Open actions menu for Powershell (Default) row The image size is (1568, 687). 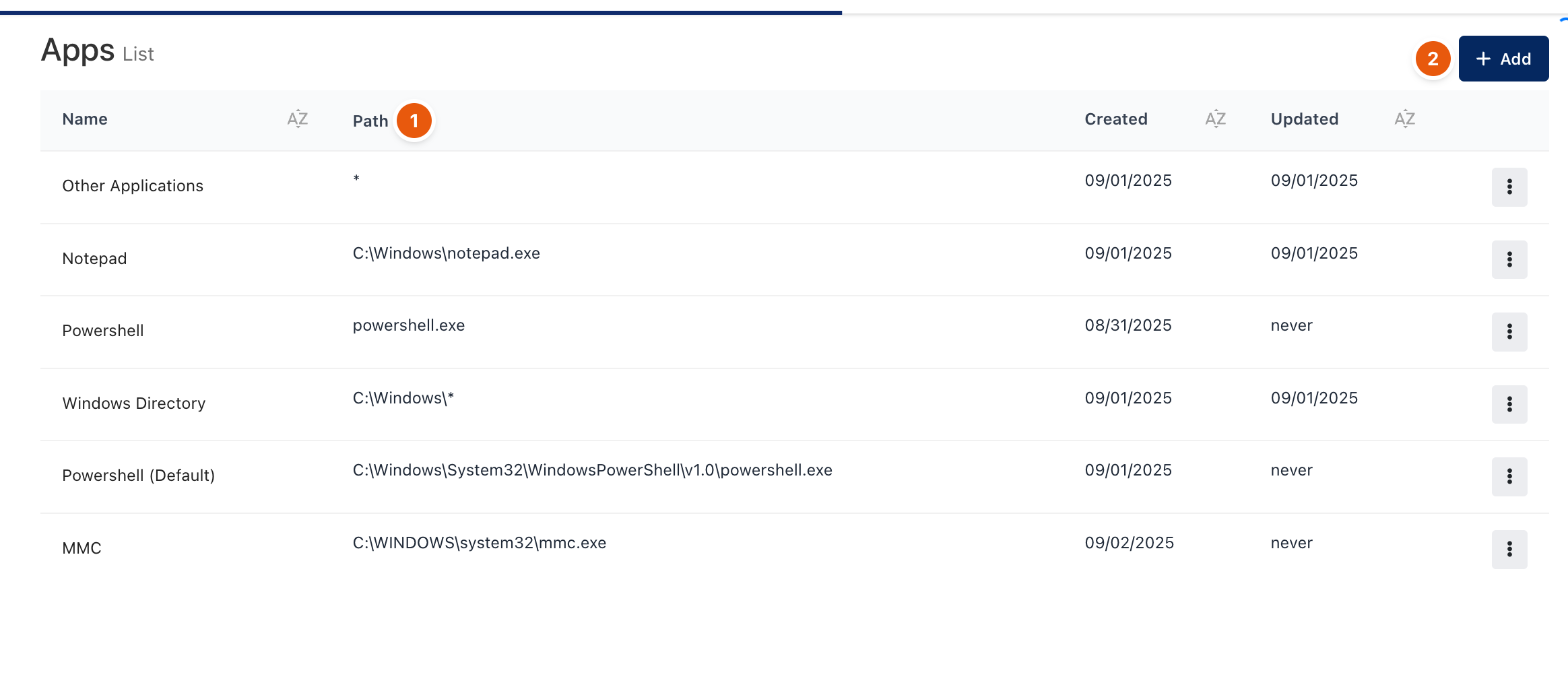coord(1509,477)
